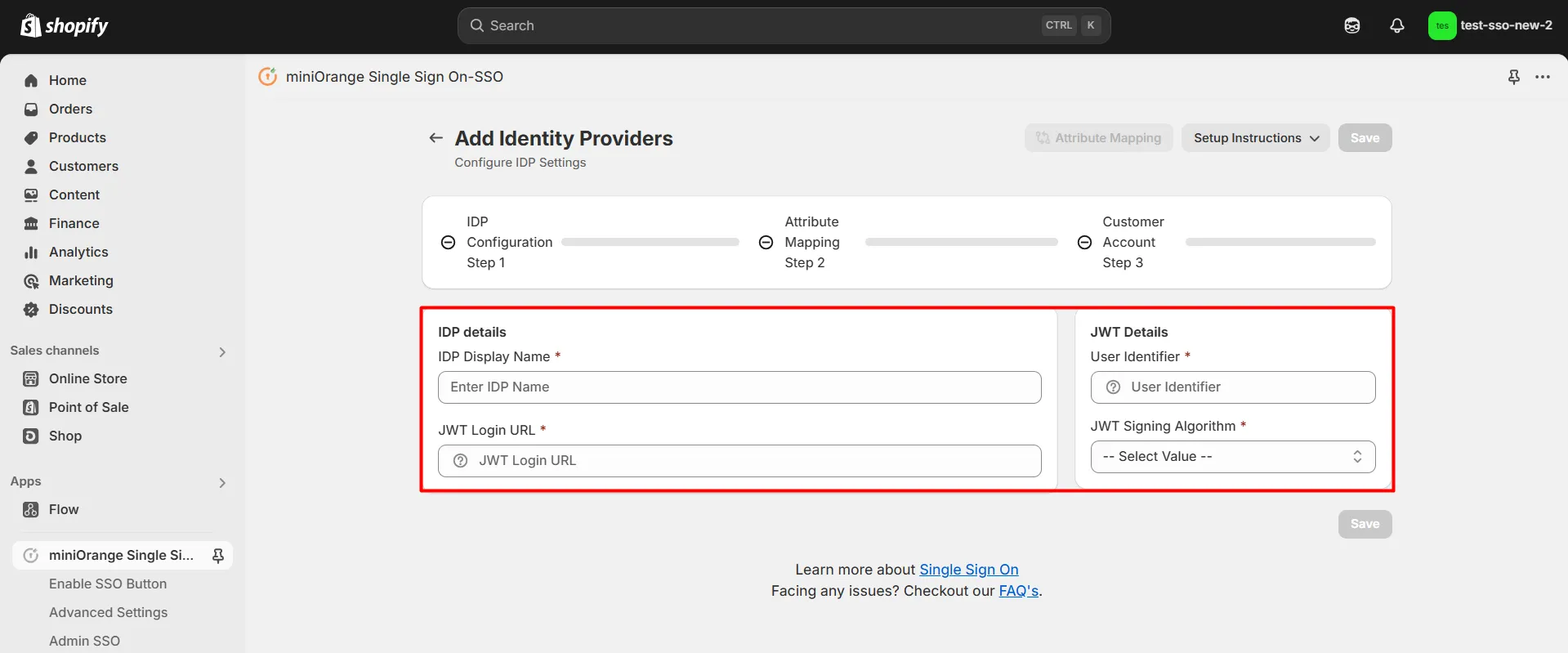1568x653 pixels.
Task: Click the Attribute Mapping progress bar
Action: [x=962, y=242]
